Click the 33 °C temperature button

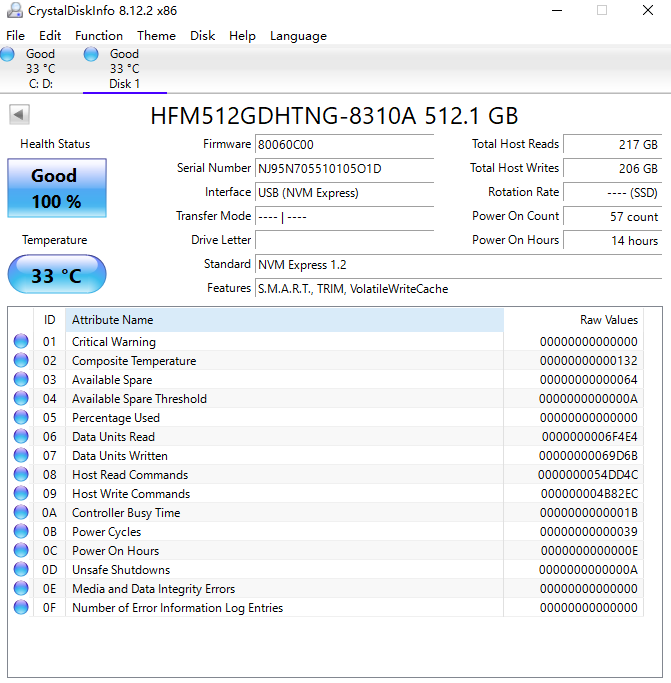[x=56, y=275]
